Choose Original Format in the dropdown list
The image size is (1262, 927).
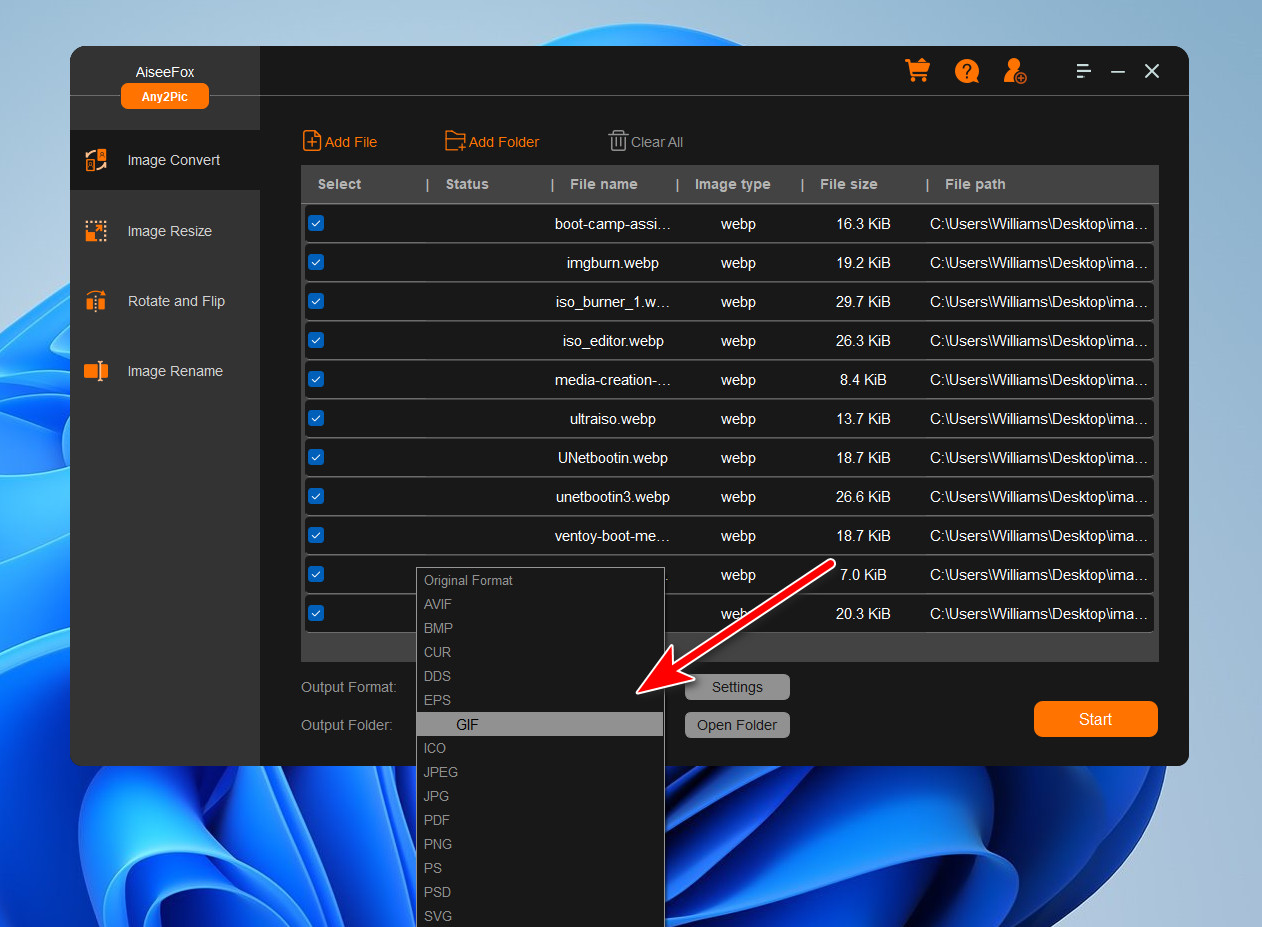540,580
